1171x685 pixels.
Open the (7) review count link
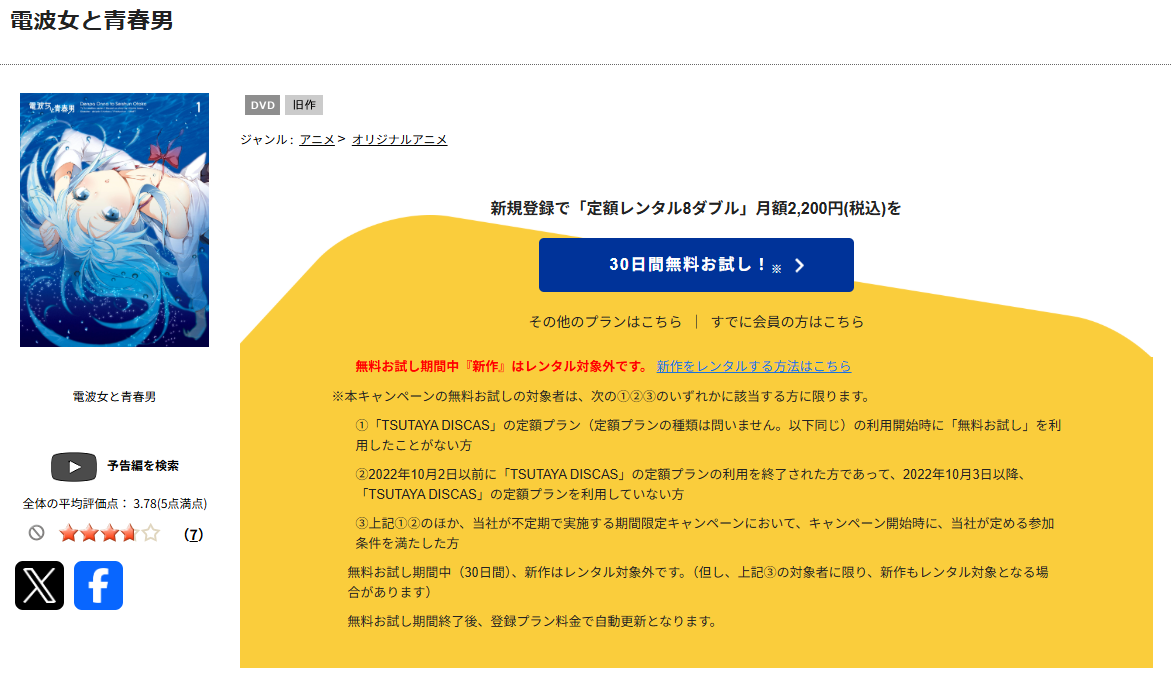193,534
